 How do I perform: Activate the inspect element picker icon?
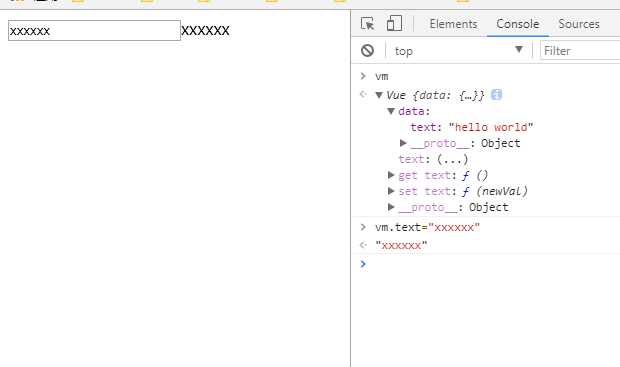[367, 24]
